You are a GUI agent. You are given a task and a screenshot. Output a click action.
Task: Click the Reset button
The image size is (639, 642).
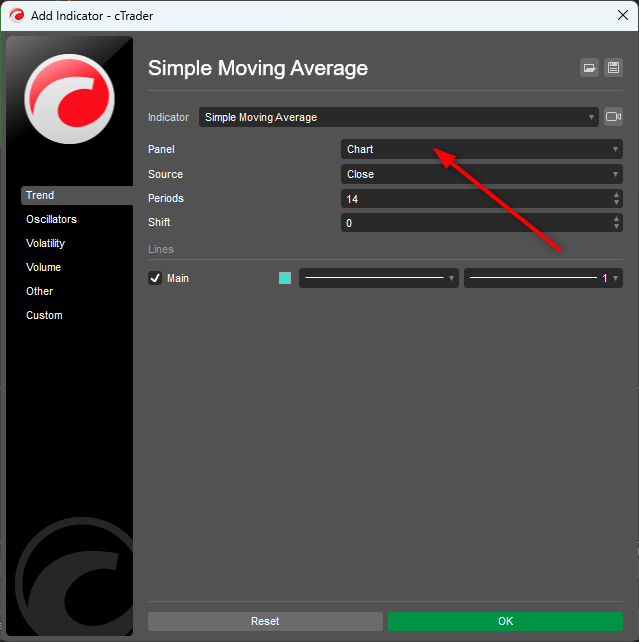click(265, 621)
